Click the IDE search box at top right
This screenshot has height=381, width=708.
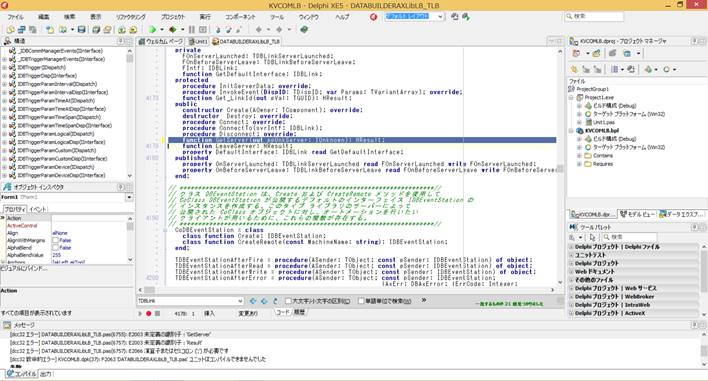tap(594, 16)
